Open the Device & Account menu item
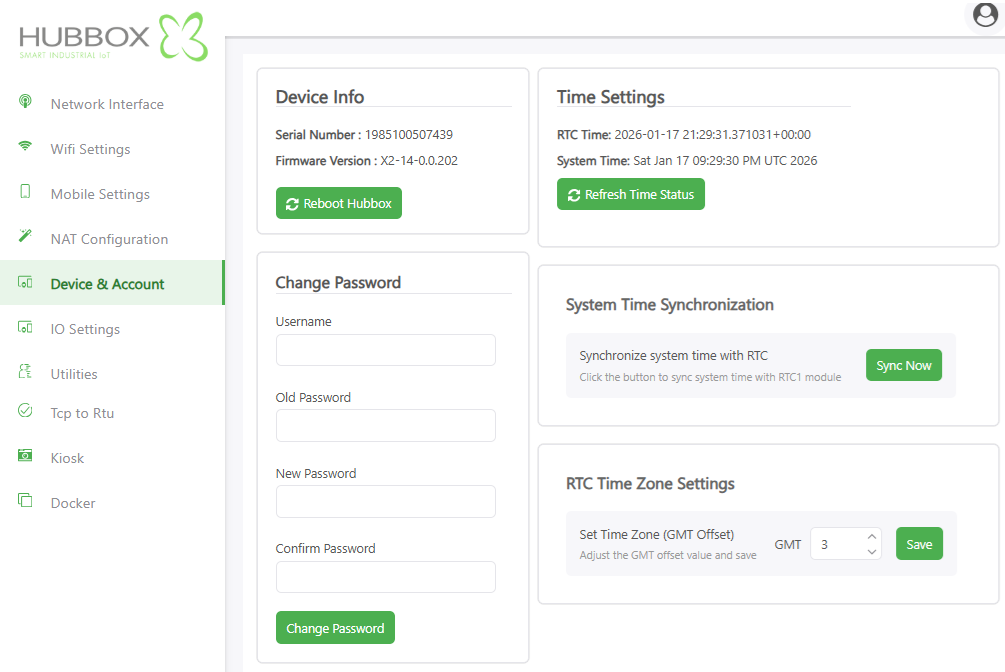The image size is (1005, 672). click(x=107, y=284)
